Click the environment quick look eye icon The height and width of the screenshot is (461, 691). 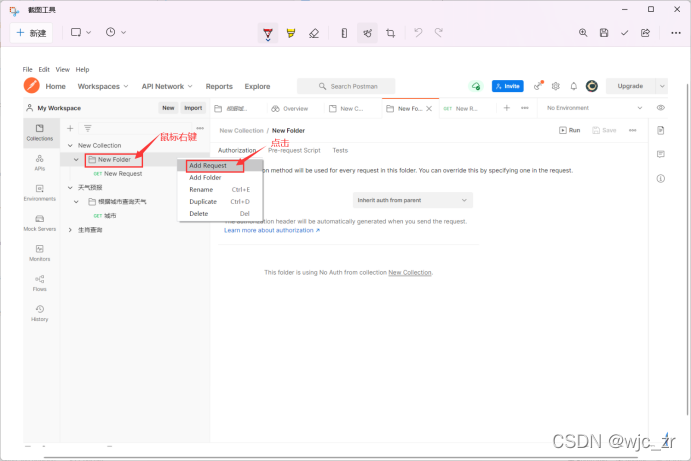click(x=661, y=108)
